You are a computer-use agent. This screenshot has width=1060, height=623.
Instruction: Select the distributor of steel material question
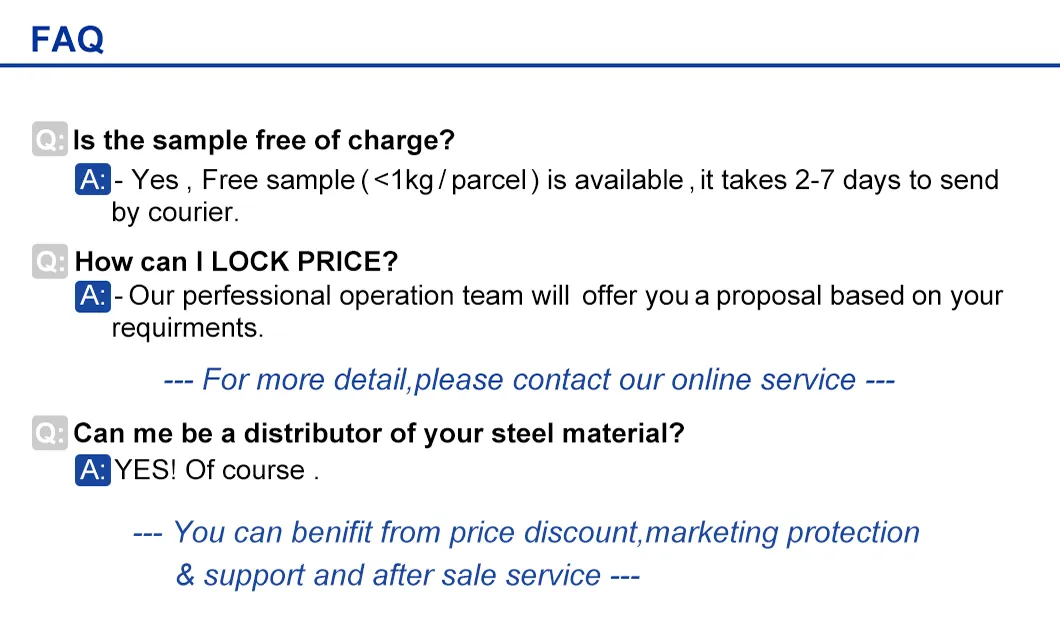tap(379, 433)
